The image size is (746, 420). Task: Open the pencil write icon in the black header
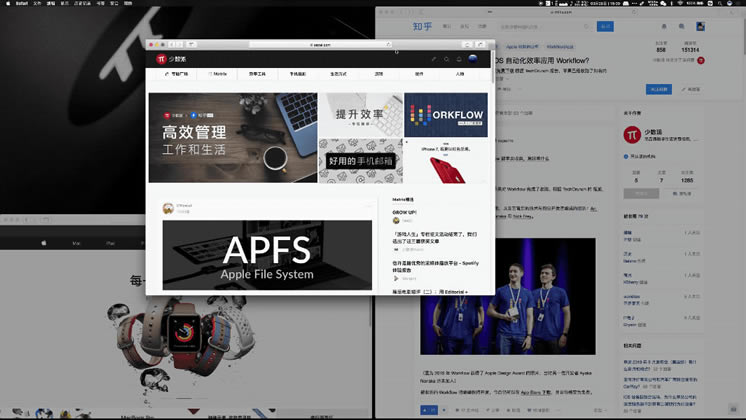click(x=433, y=59)
